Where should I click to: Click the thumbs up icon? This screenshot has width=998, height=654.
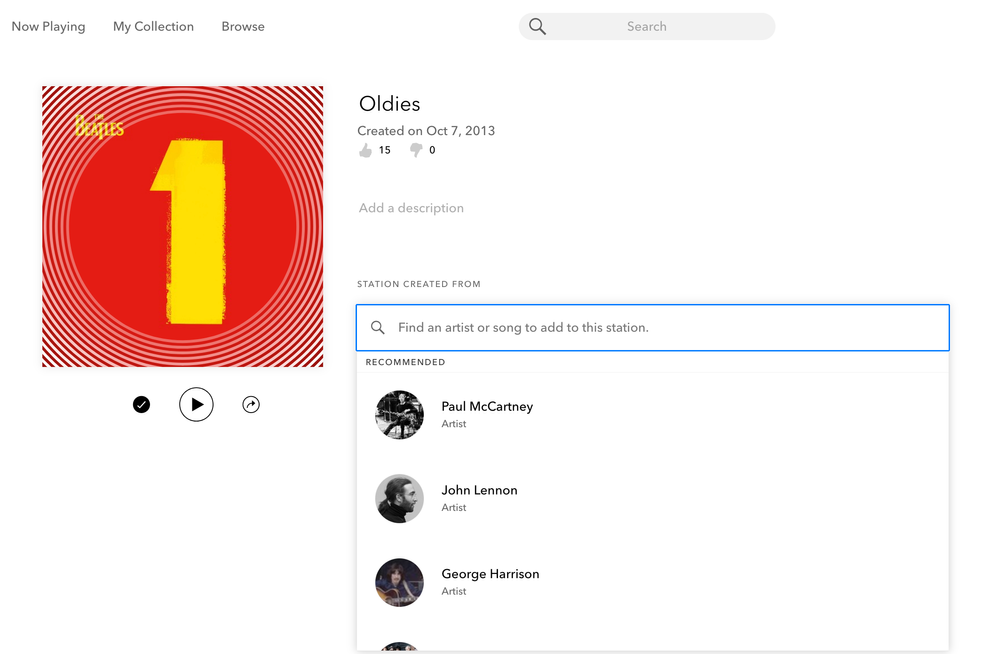point(365,151)
